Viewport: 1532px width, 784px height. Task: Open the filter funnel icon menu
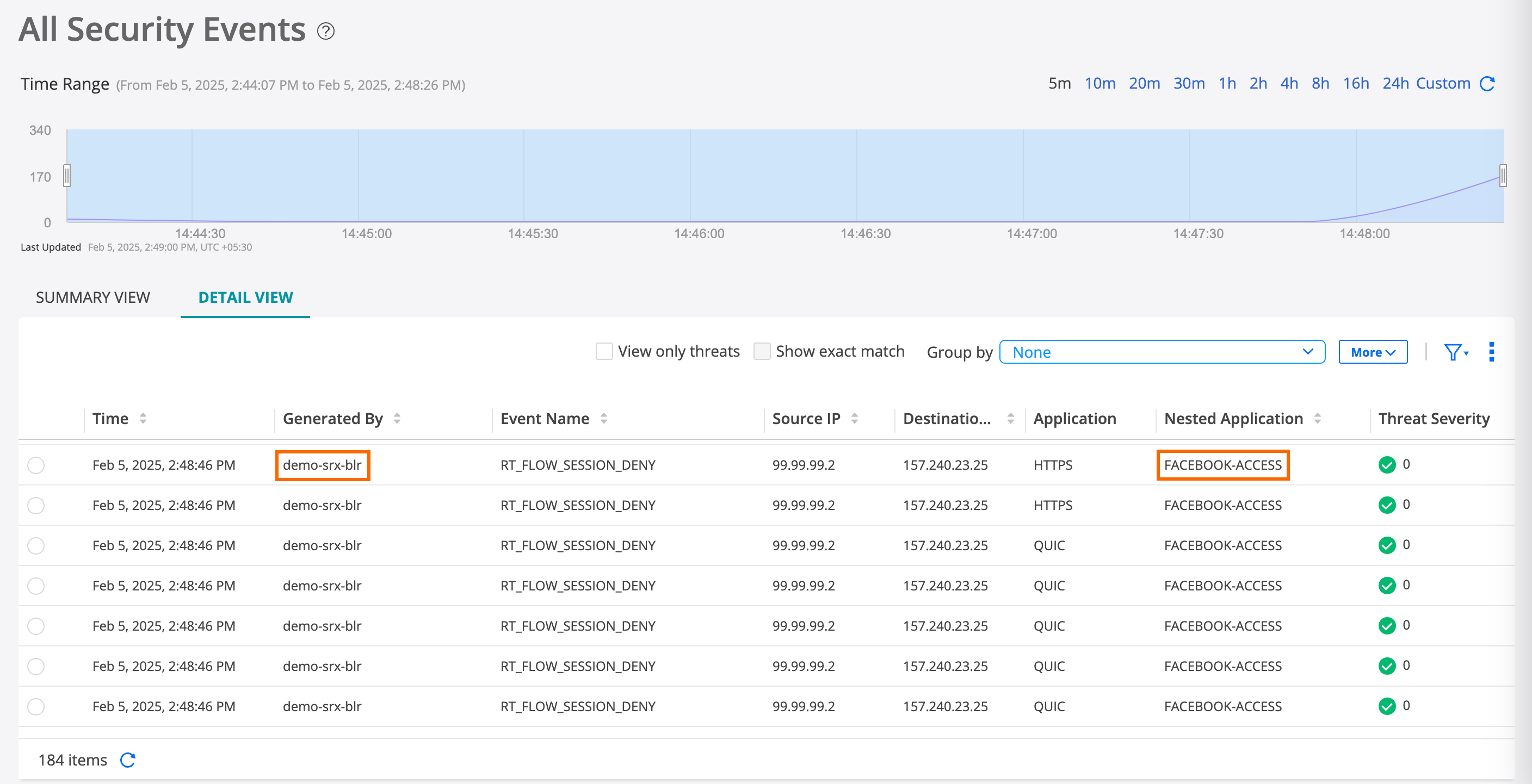tap(1454, 352)
